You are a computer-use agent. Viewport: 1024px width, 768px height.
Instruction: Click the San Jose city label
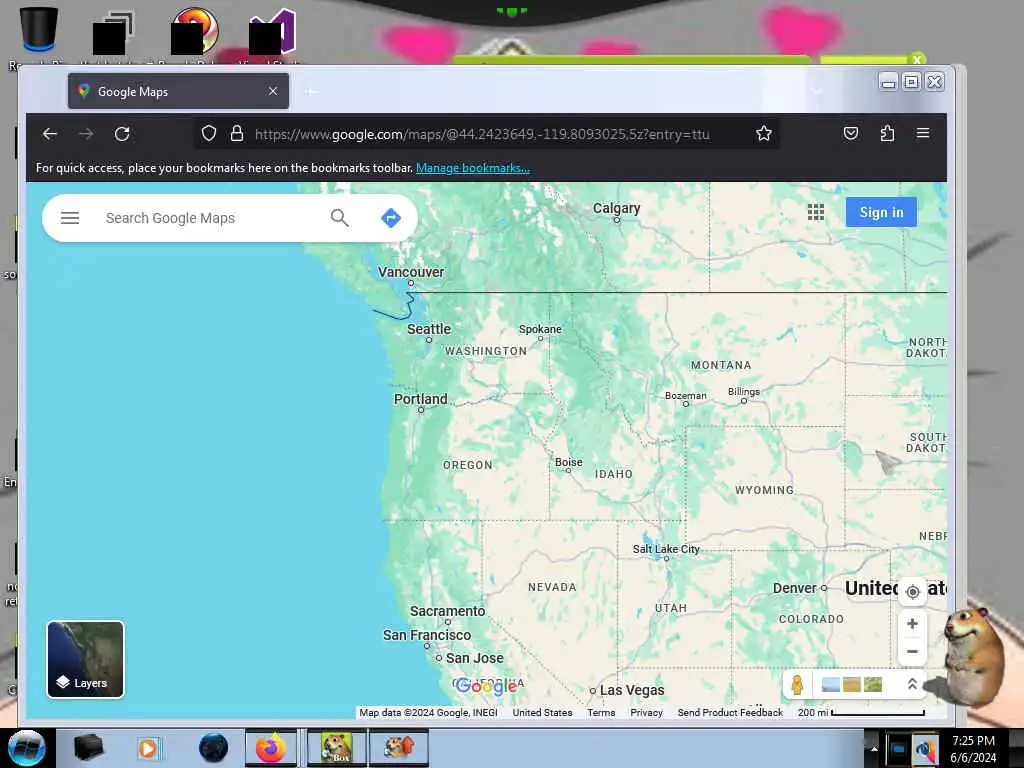point(475,658)
